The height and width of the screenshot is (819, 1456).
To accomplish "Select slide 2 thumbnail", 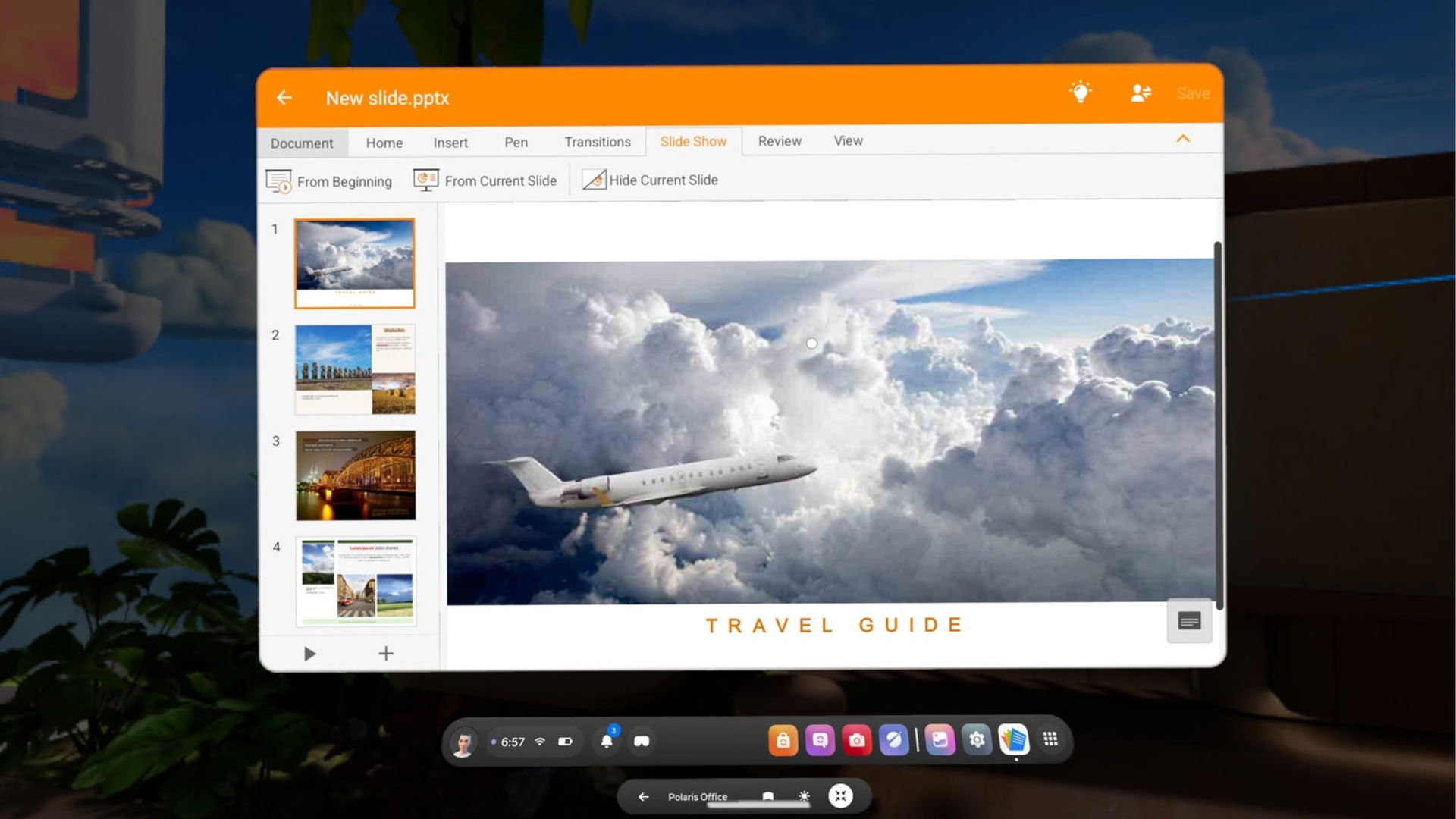I will click(x=355, y=369).
